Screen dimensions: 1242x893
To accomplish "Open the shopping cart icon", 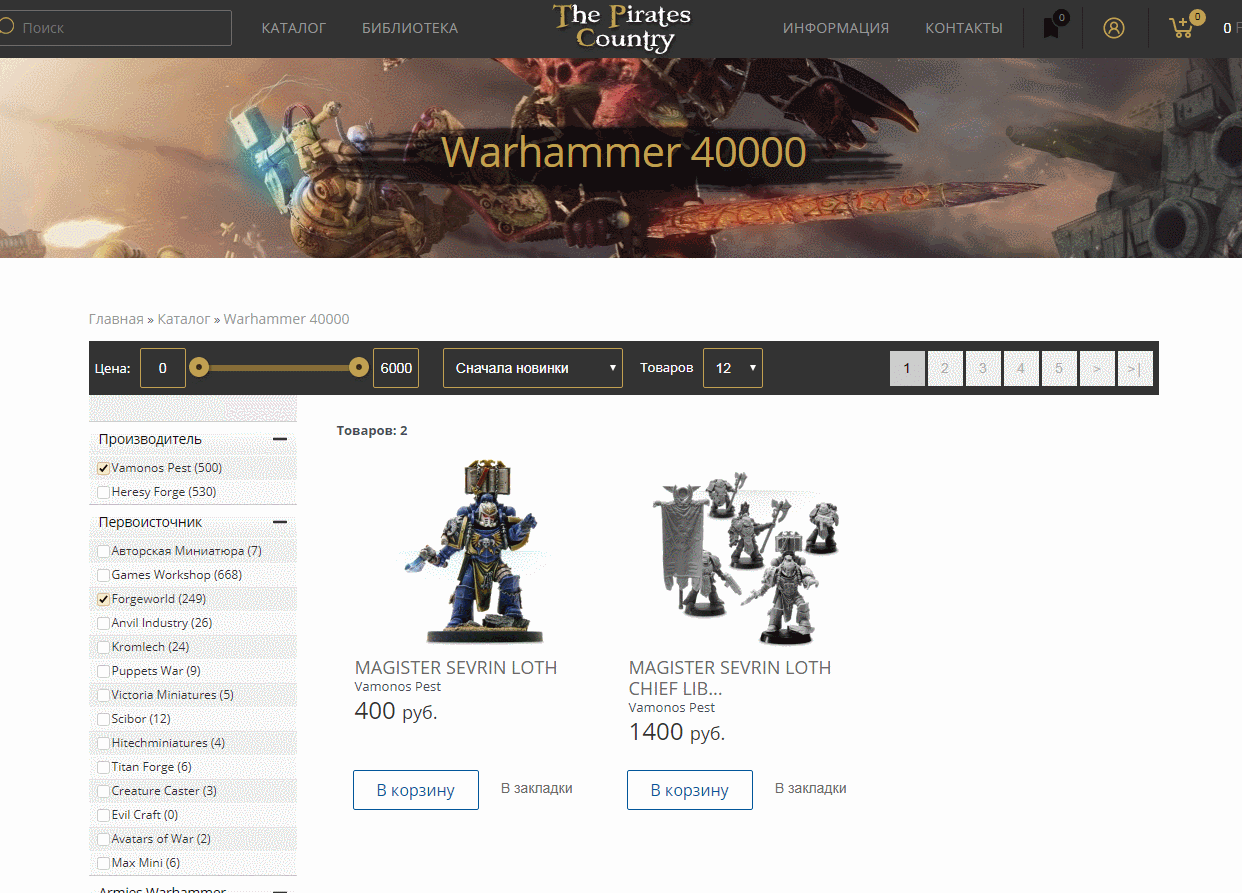I will (x=1182, y=28).
